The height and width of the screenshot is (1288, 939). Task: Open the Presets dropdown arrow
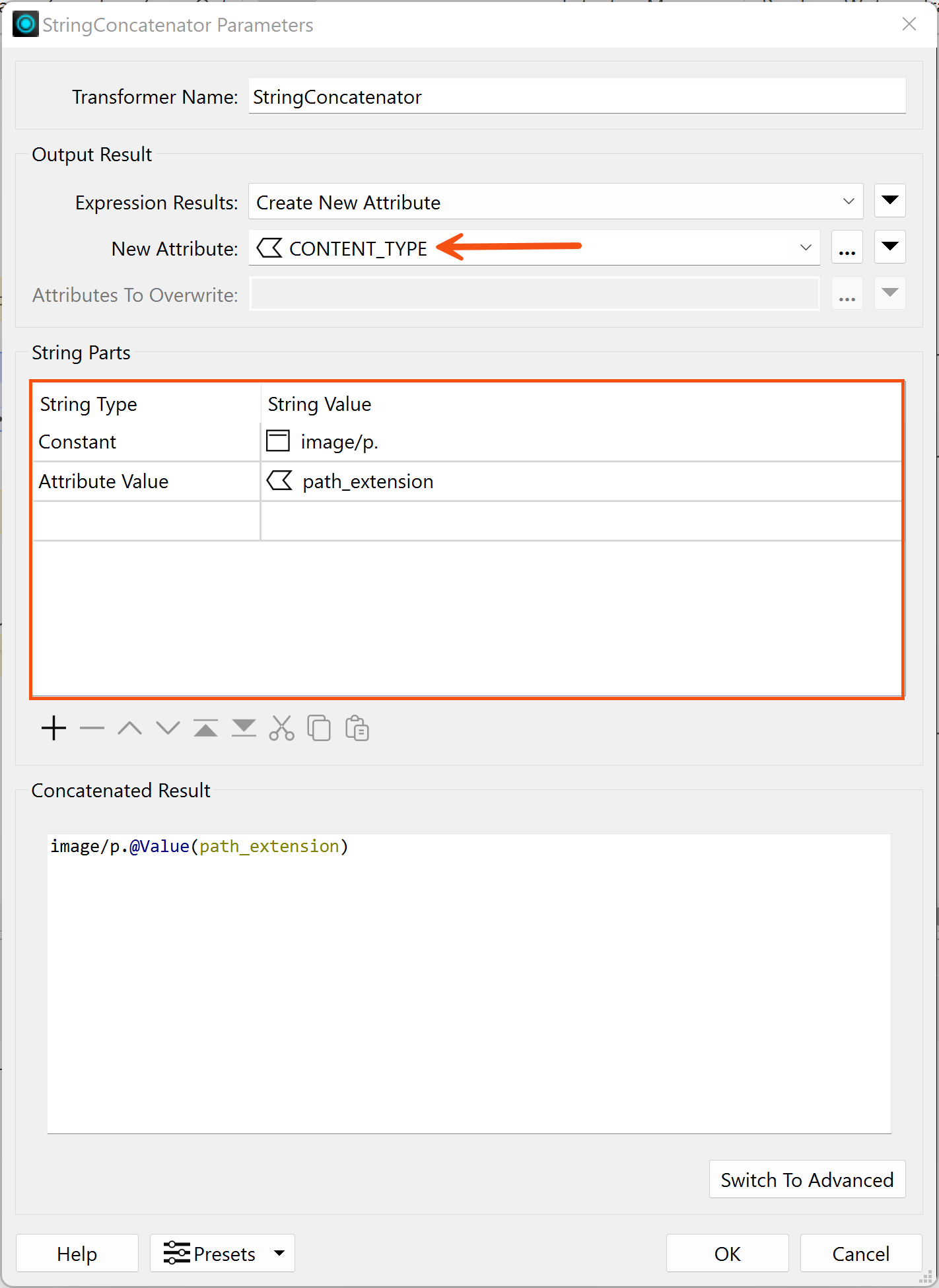point(279,1253)
